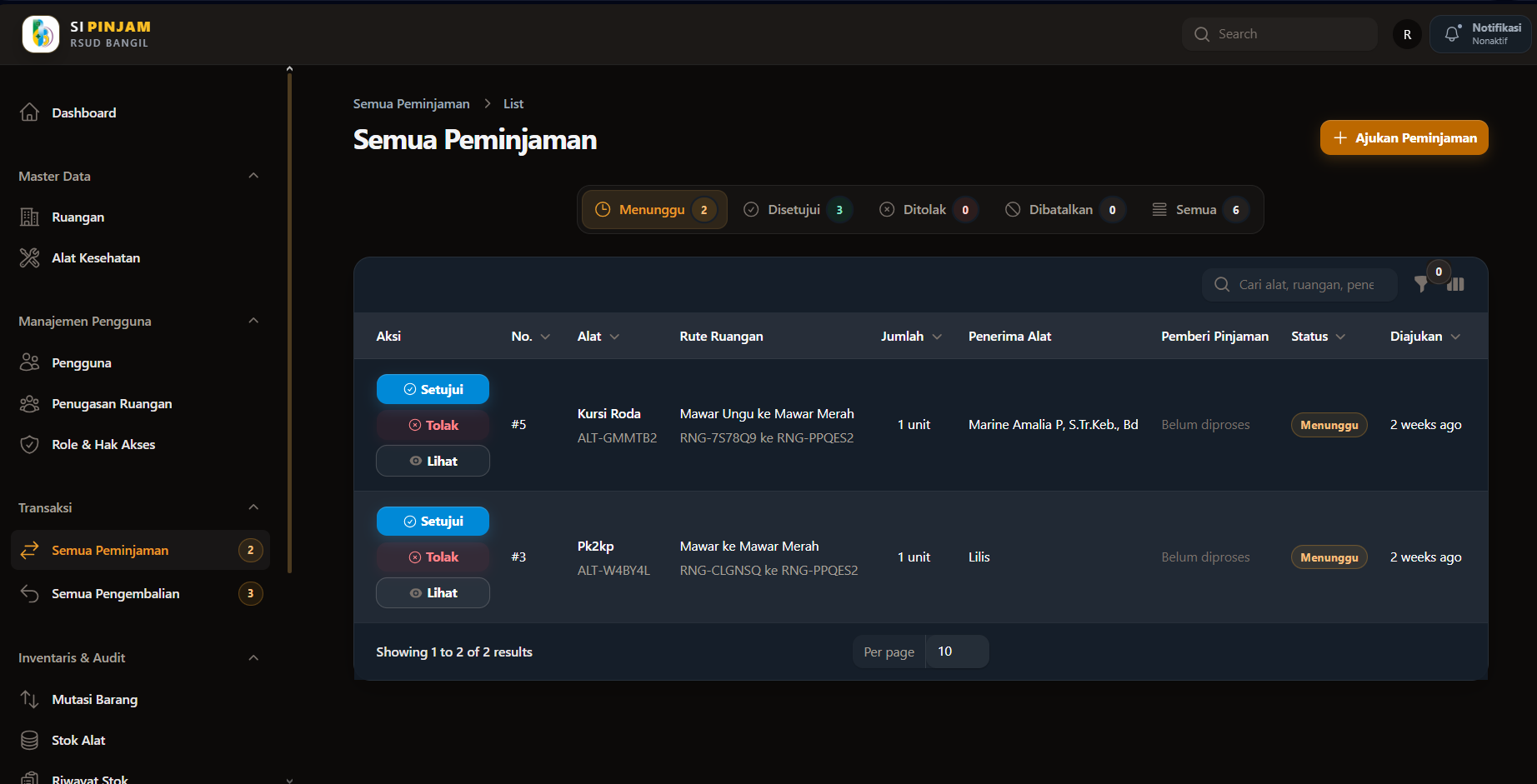This screenshot has width=1537, height=784.
Task: Open the toggle columns icon
Action: 1455,284
